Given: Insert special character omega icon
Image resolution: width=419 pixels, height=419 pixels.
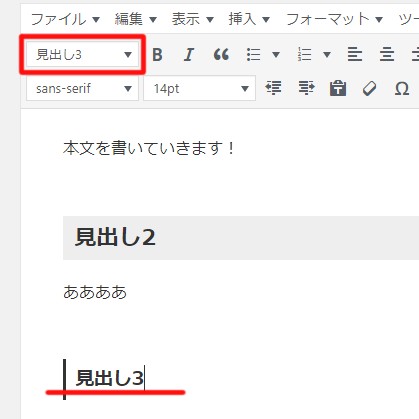Looking at the screenshot, I should (402, 88).
